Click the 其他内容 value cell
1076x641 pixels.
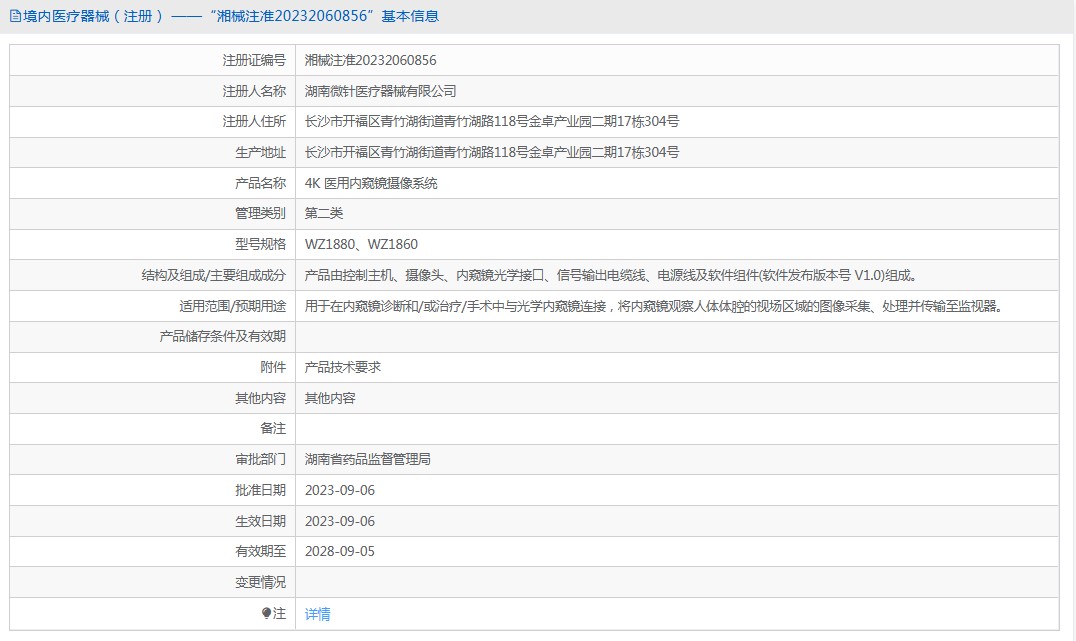330,398
